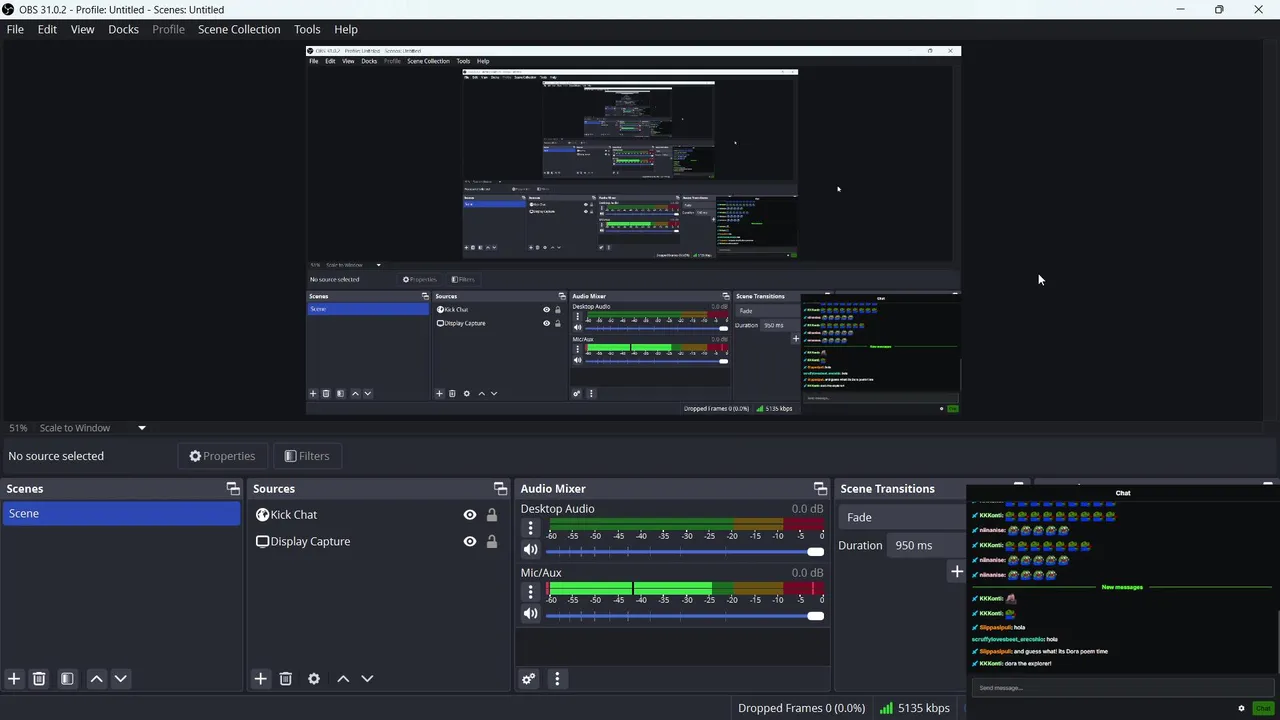Open the View menu

(x=82, y=29)
